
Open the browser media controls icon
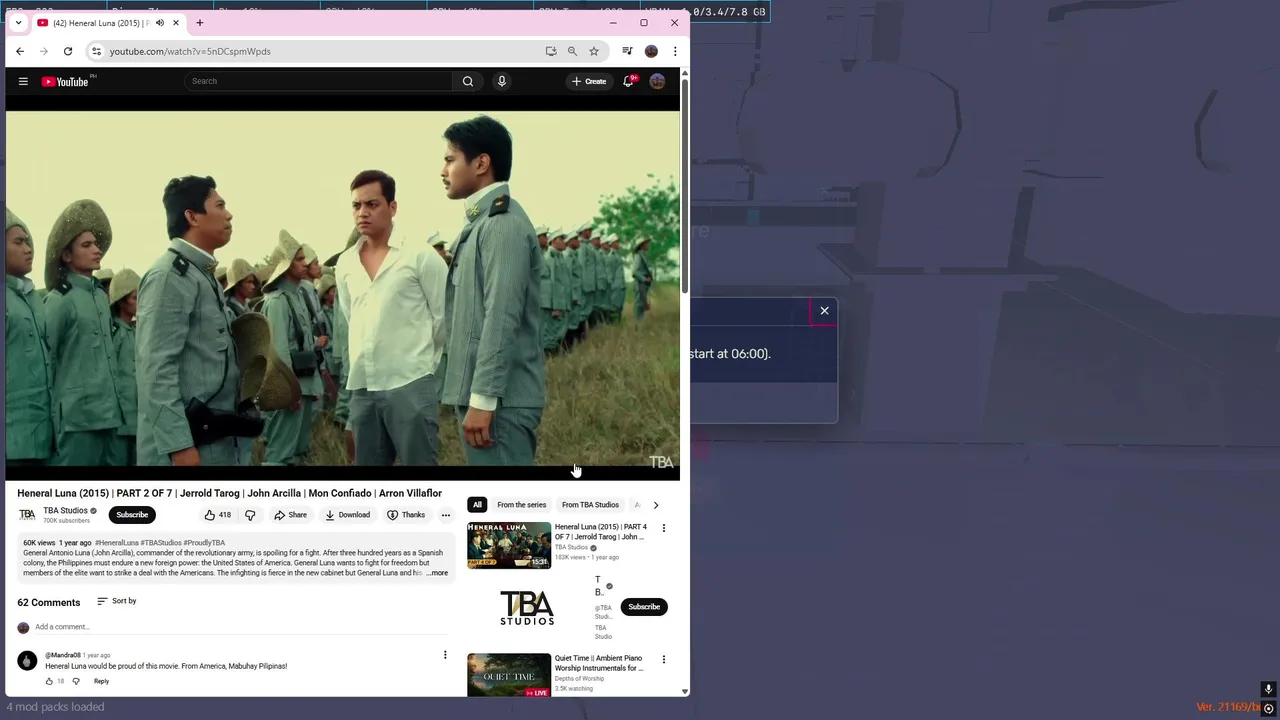(627, 51)
